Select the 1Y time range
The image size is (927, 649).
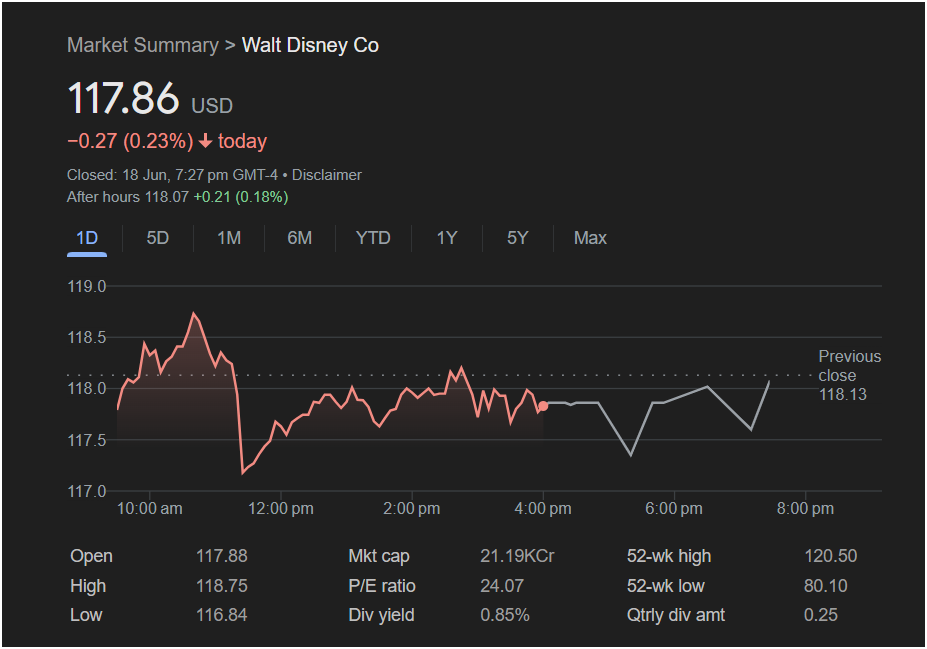pyautogui.click(x=447, y=238)
